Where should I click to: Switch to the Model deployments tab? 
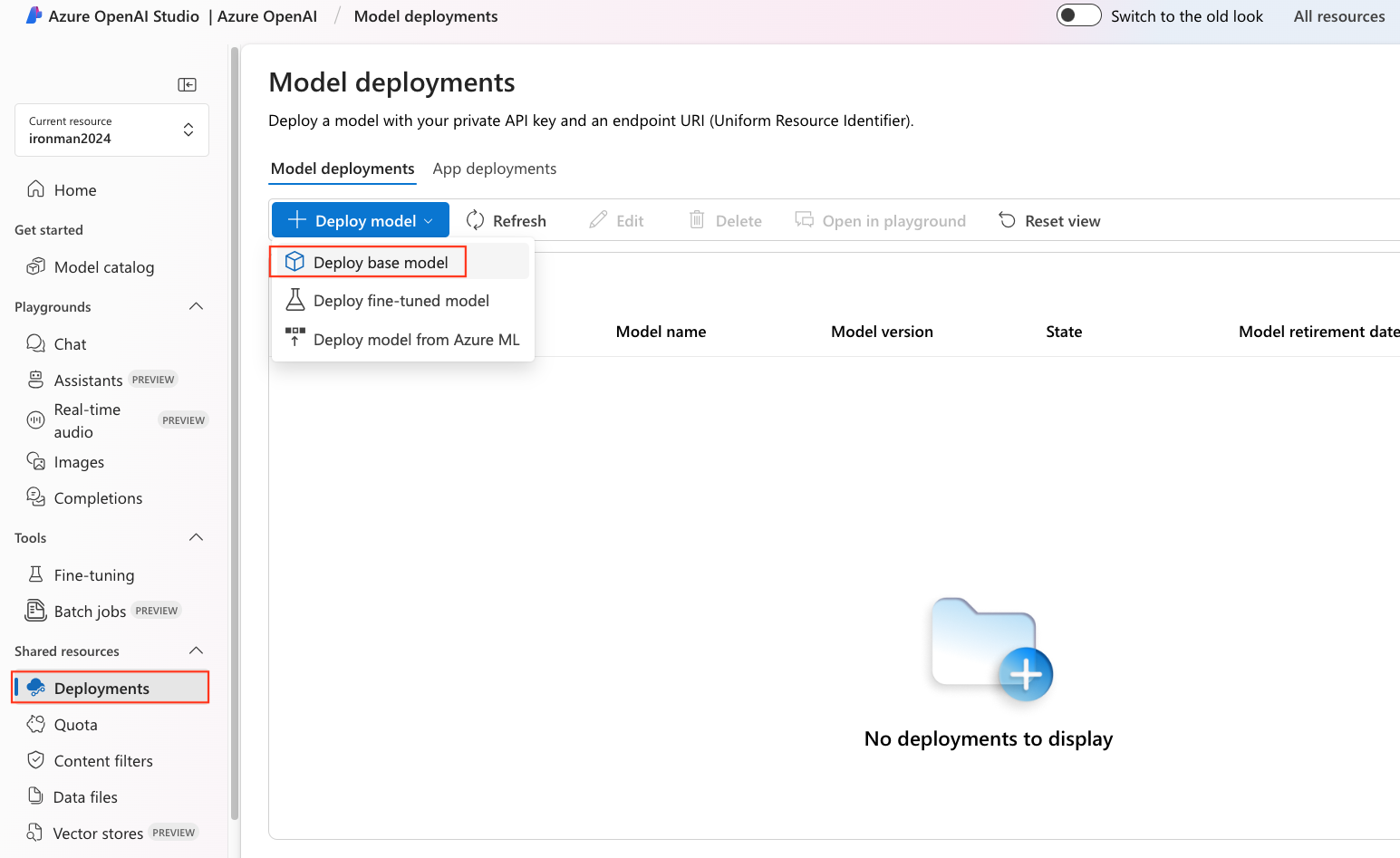(x=343, y=169)
